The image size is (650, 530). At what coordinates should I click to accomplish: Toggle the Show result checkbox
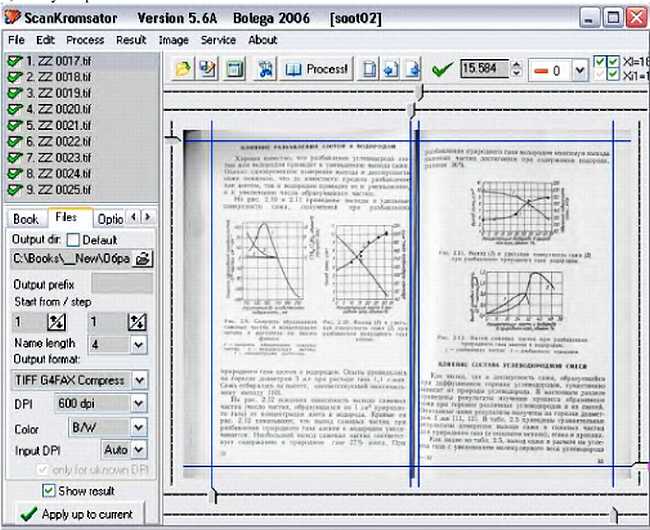(x=49, y=491)
